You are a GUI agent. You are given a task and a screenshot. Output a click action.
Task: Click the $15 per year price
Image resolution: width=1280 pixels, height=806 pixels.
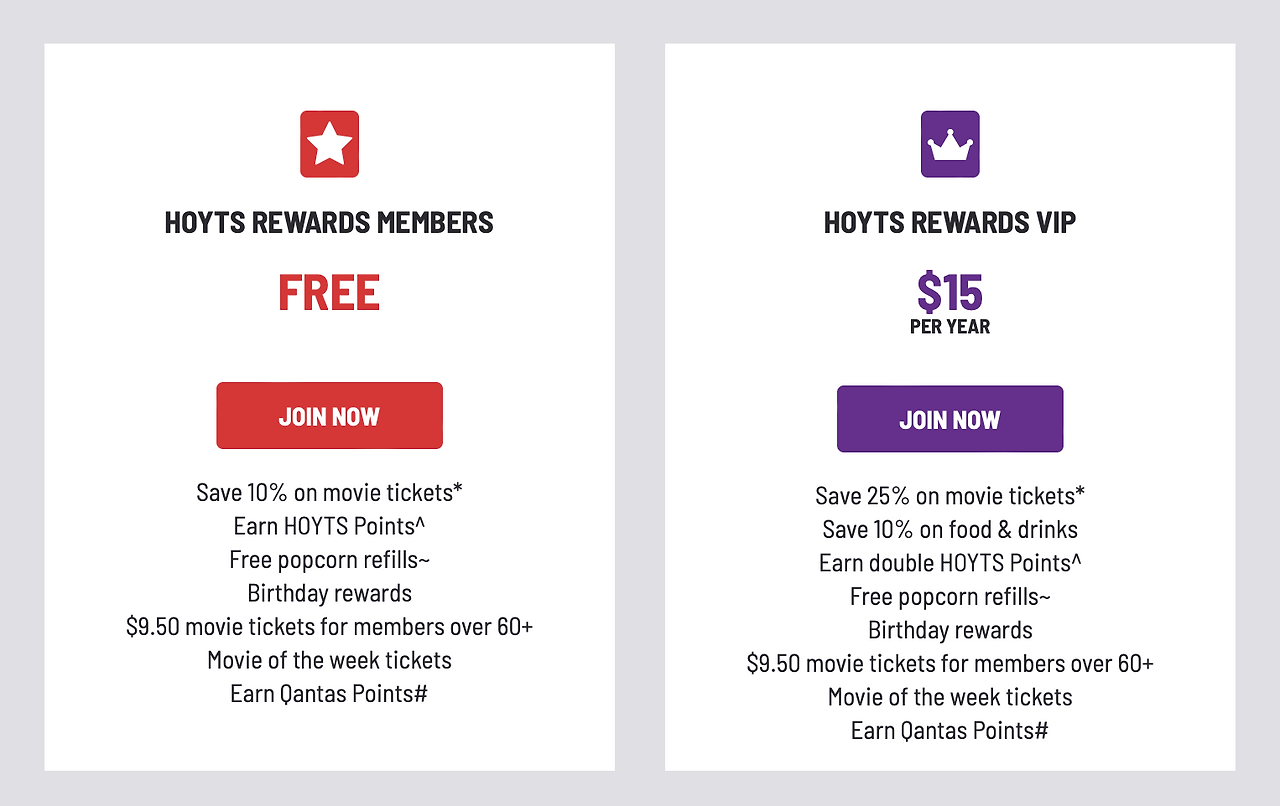click(950, 303)
